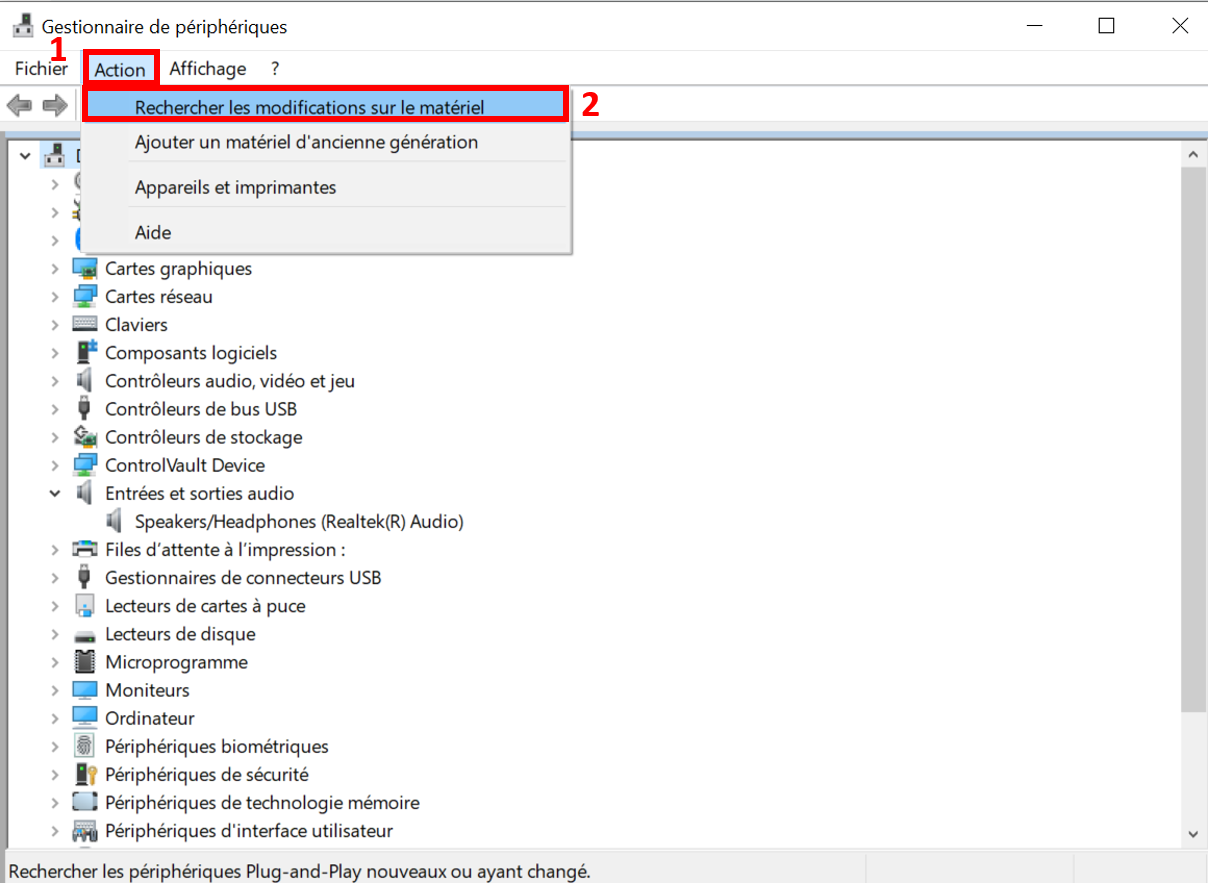Open the Affichage menu

click(207, 69)
